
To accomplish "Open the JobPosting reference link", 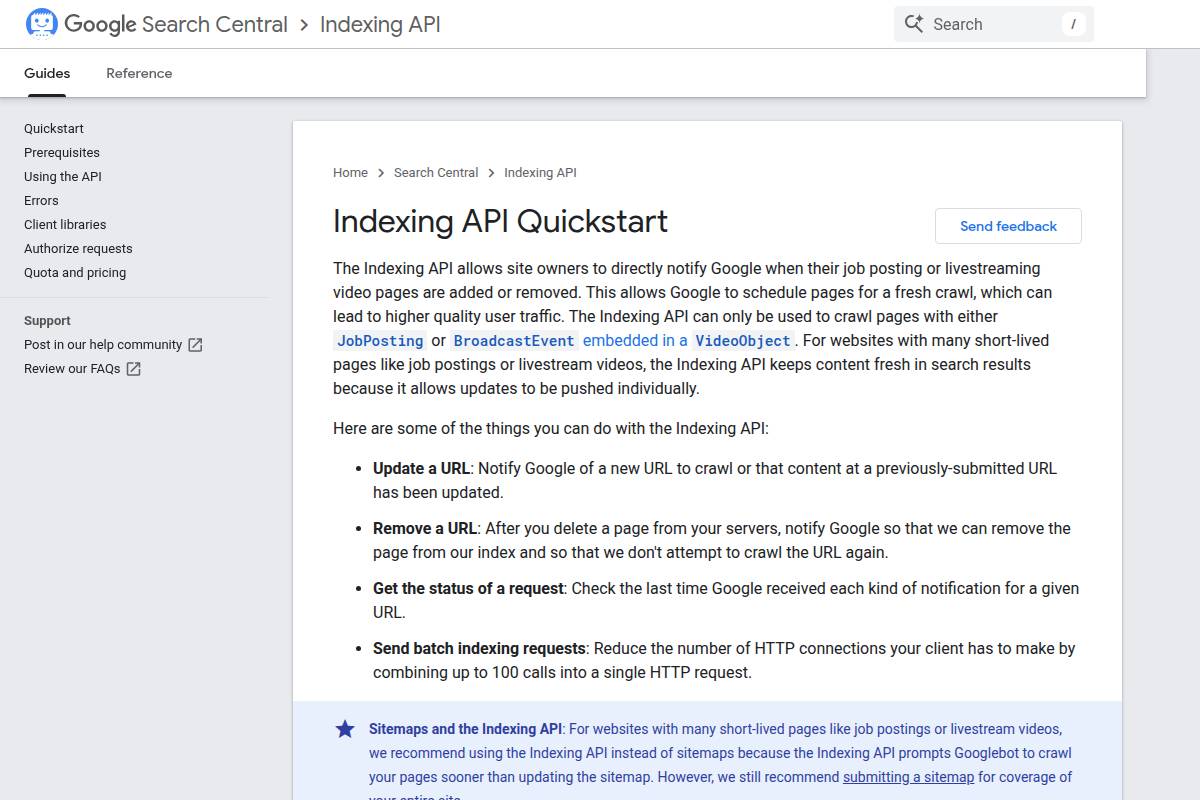I will point(379,340).
